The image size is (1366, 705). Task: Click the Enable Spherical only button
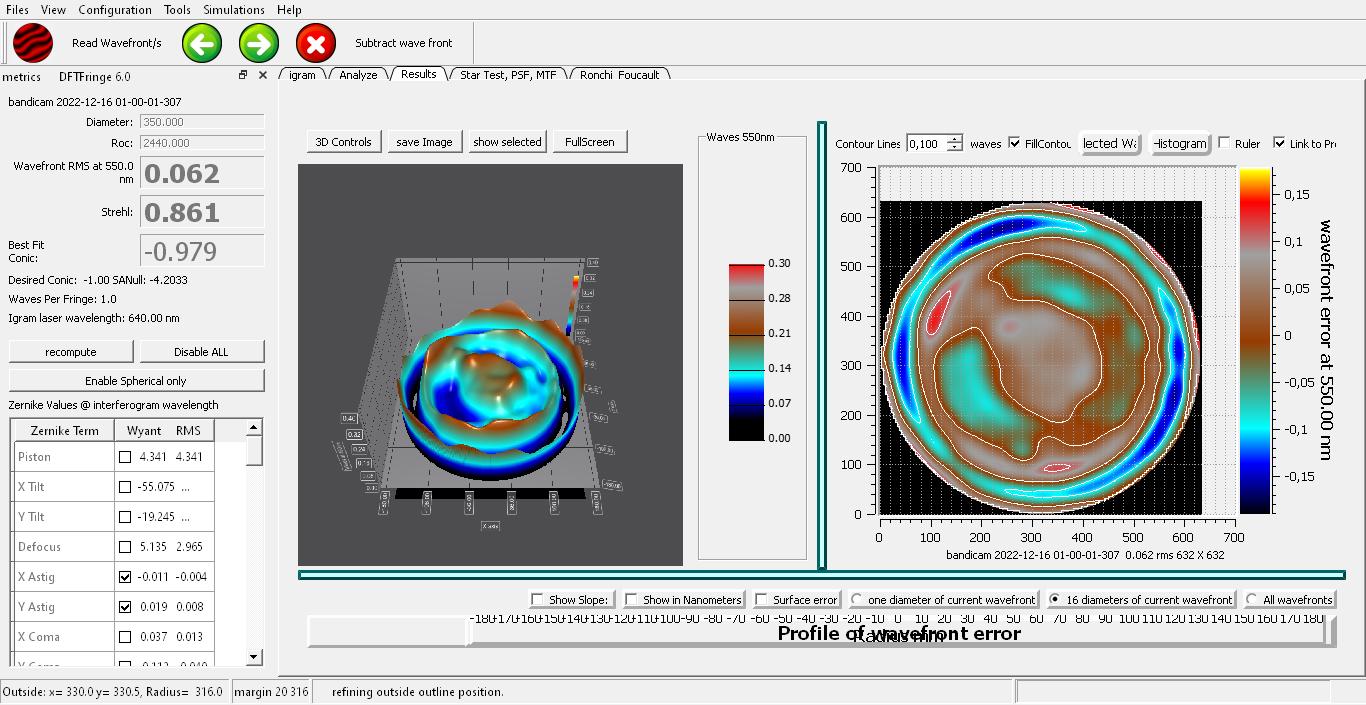(136, 381)
